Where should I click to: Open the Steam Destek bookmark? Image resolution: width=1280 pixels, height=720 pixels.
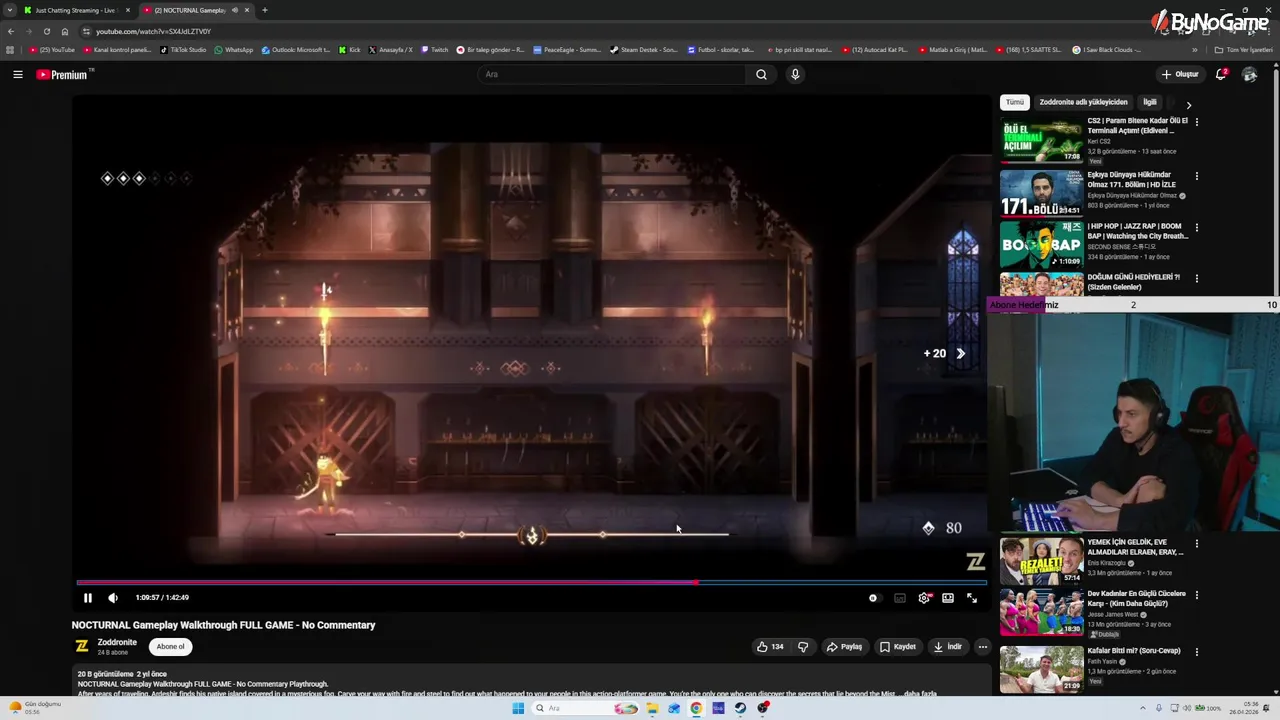(644, 49)
